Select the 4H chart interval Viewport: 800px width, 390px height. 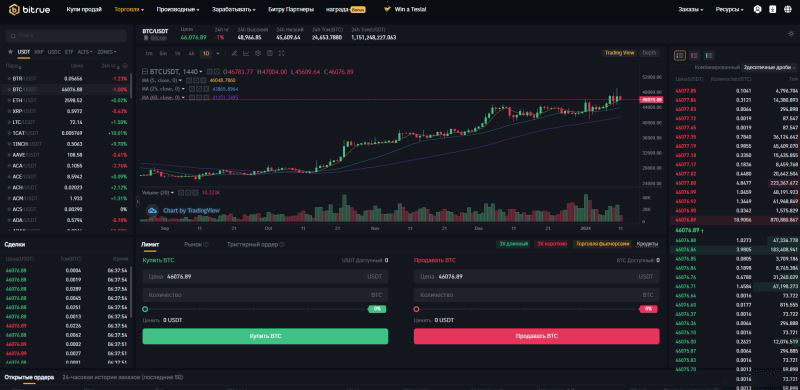(191, 53)
